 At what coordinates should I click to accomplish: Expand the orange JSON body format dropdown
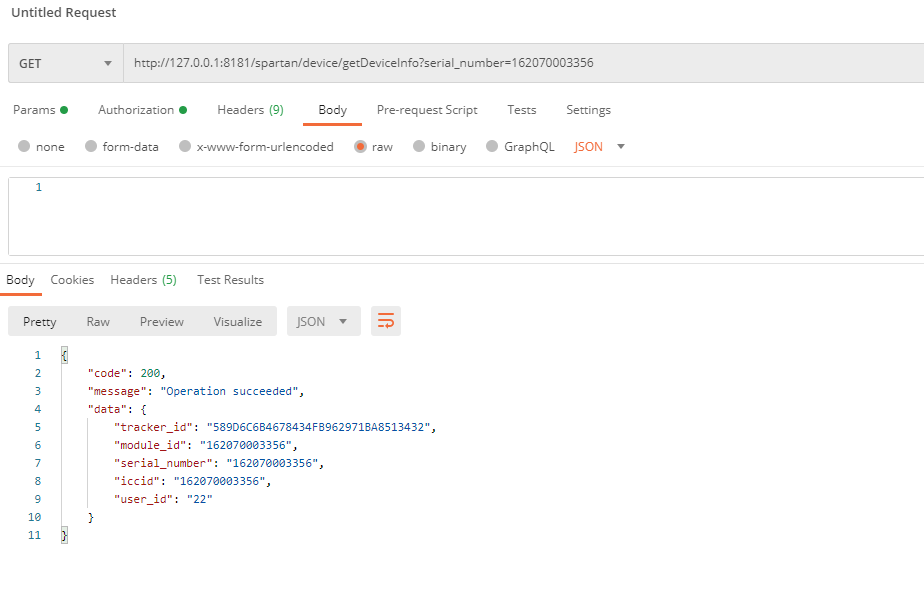tap(600, 146)
